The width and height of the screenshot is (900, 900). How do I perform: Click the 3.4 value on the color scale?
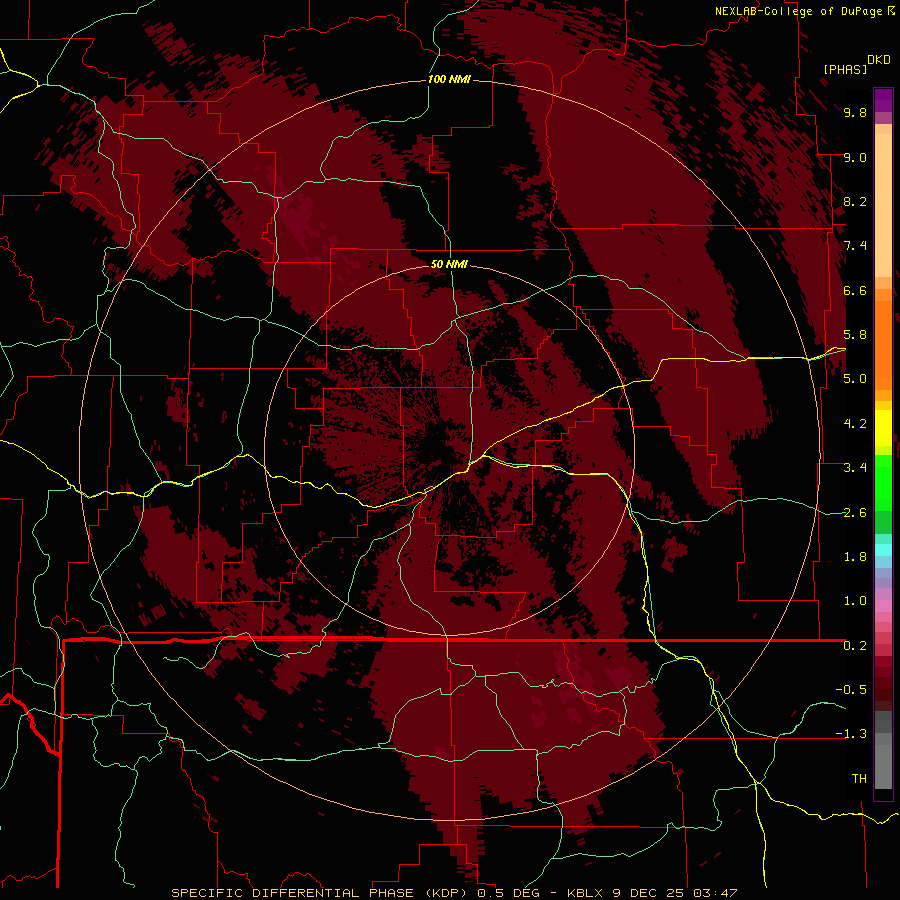tap(855, 468)
